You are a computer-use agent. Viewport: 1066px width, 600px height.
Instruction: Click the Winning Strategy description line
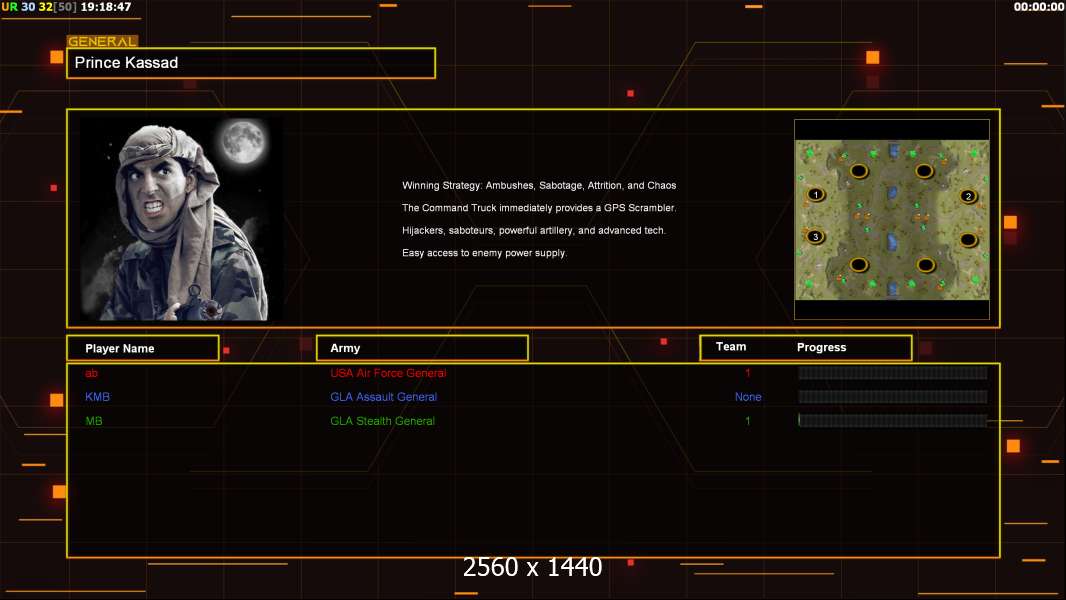[x=539, y=186]
